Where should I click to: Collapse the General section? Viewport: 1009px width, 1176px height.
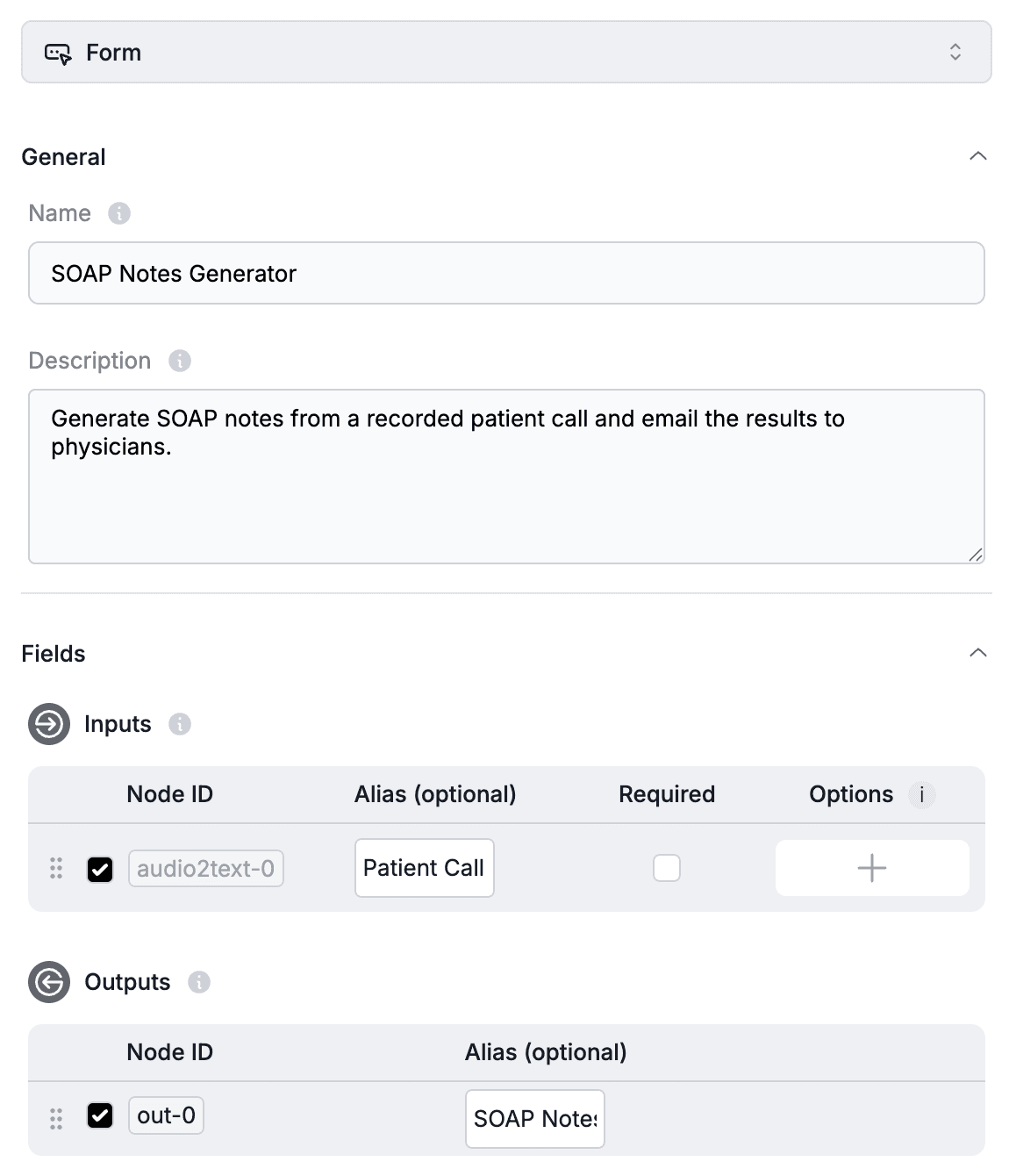pos(978,156)
